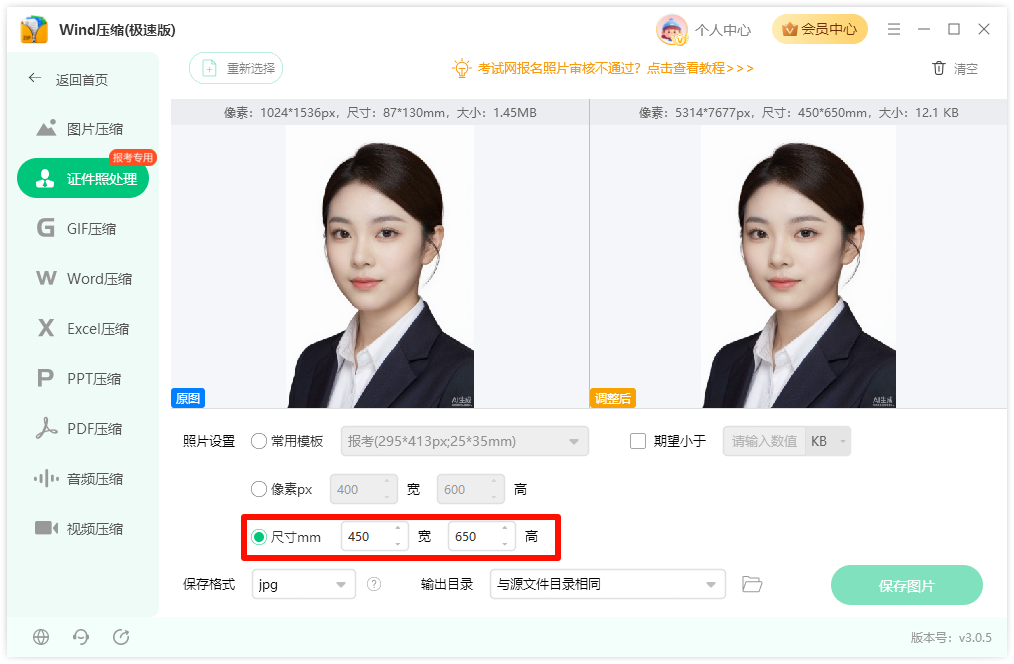
Task: Click the folder icon to browse output directory
Action: 752,584
